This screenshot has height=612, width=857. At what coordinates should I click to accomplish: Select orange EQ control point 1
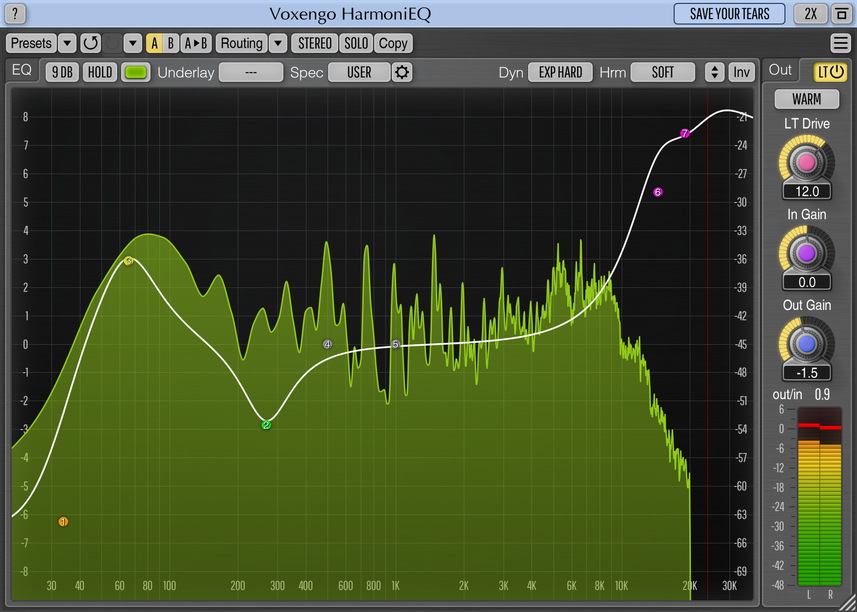click(63, 522)
